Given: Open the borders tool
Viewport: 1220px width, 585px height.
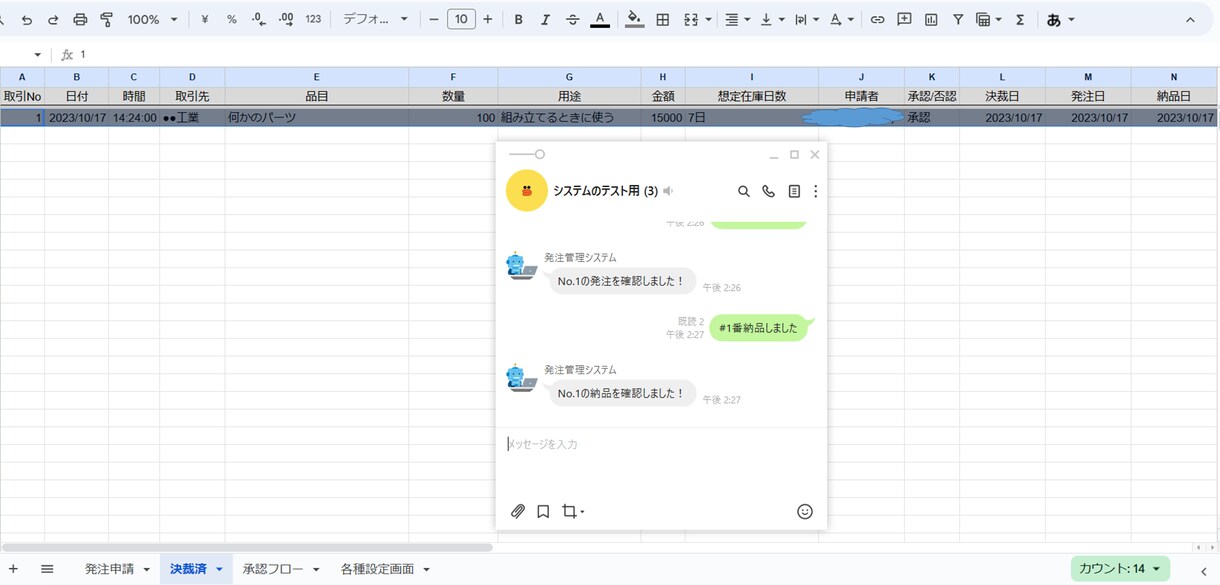Looking at the screenshot, I should tap(662, 19).
